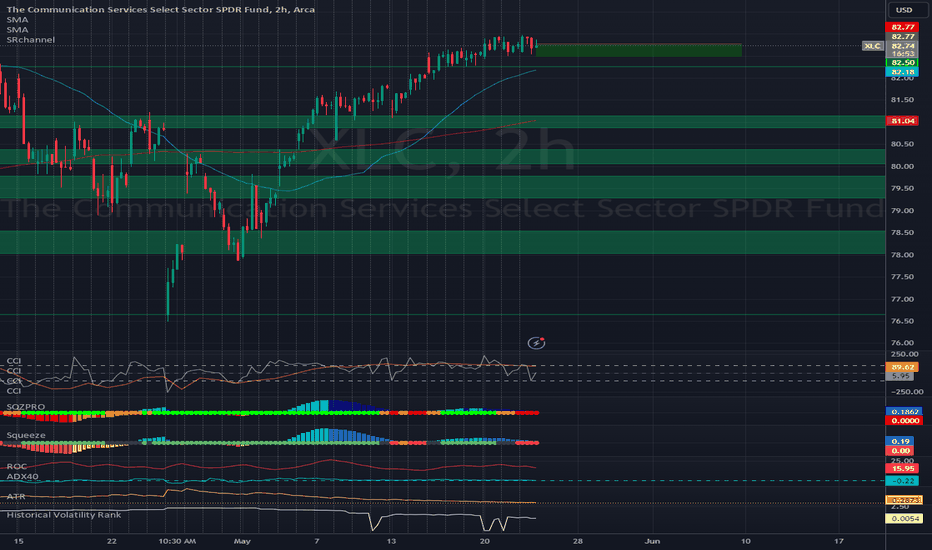This screenshot has height=550, width=932.
Task: Click the 28 date on time axis
Action: pos(577,541)
